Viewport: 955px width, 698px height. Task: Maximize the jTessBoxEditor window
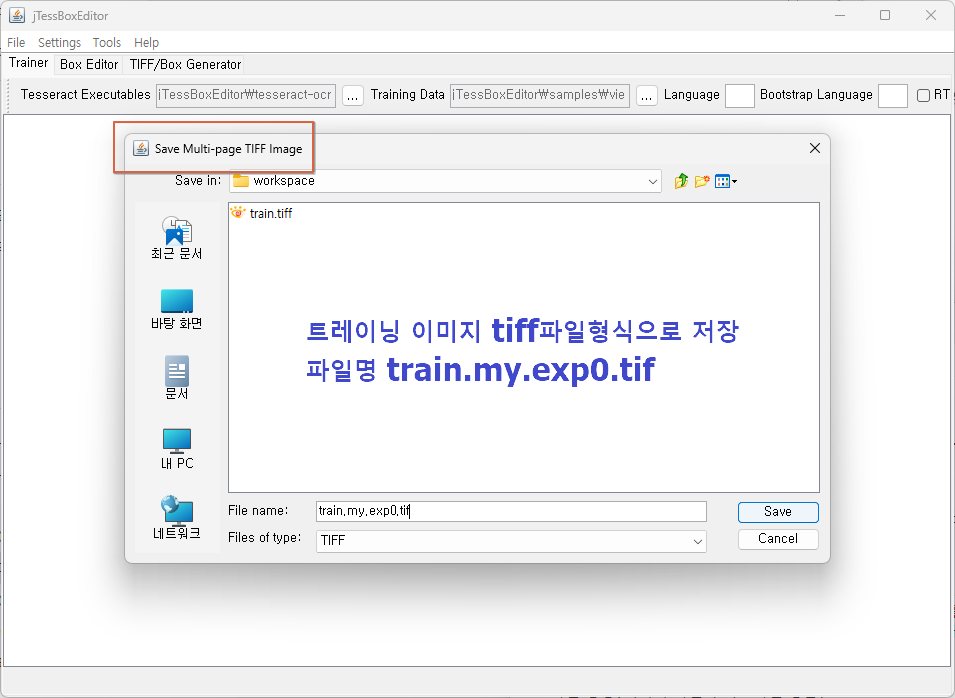tap(885, 15)
